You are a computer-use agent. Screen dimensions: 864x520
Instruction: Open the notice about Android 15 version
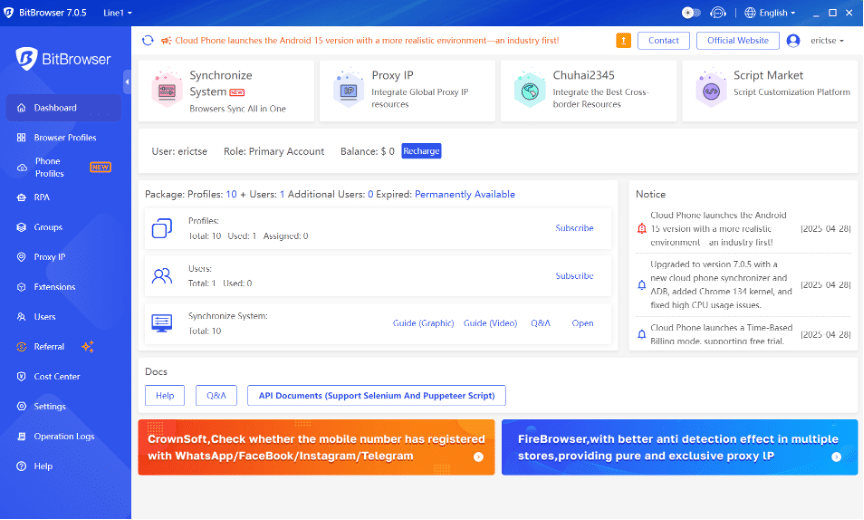719,229
